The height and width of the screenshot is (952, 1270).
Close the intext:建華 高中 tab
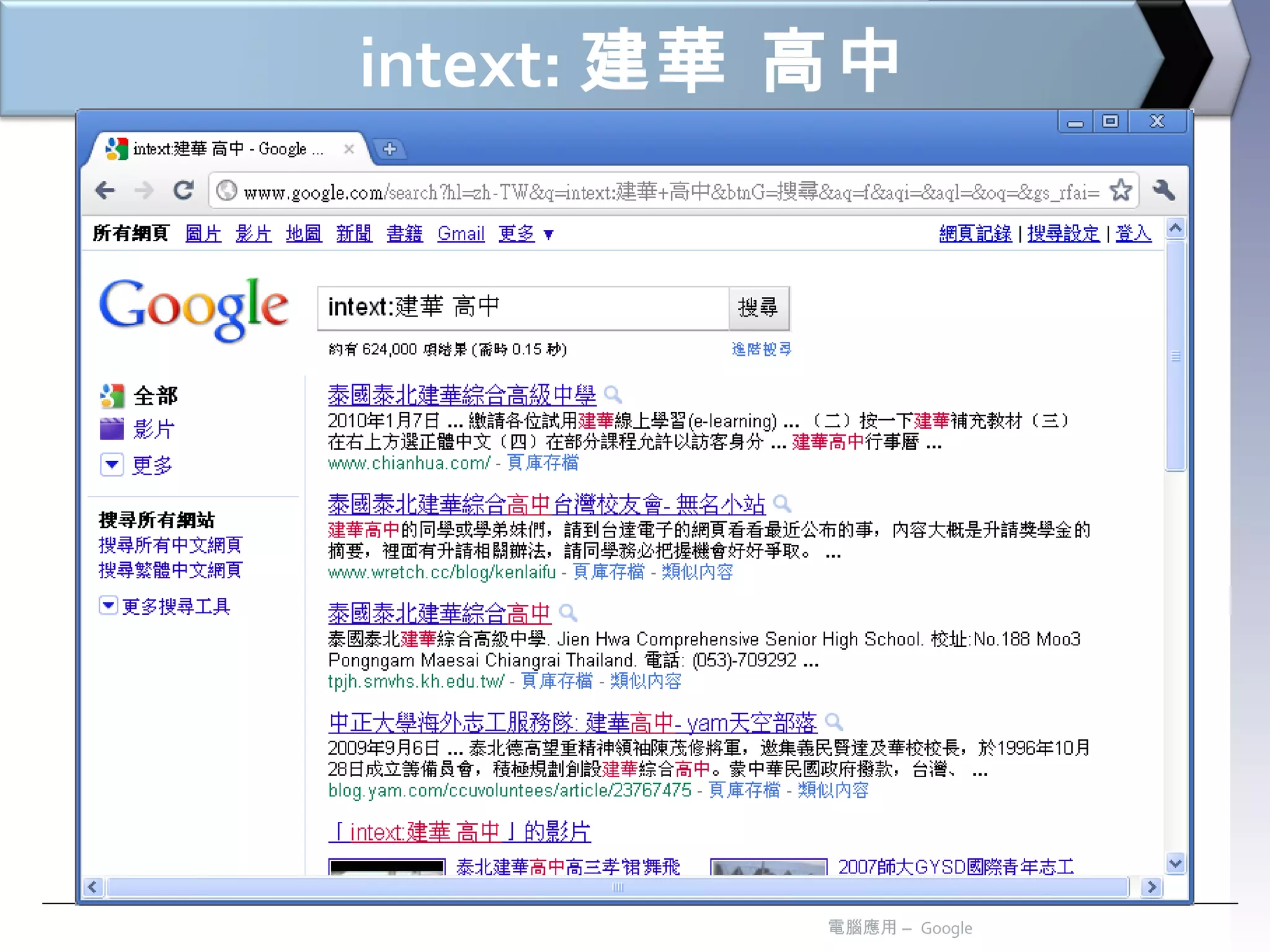coord(349,149)
